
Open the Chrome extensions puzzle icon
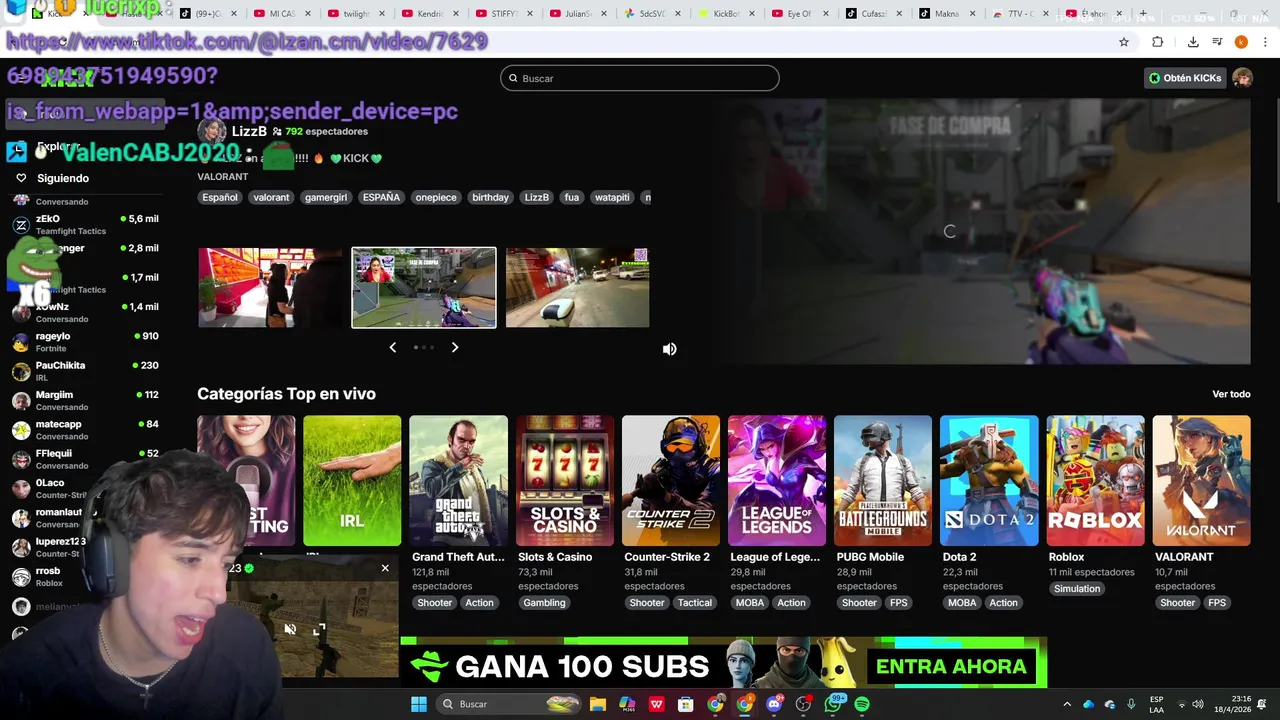point(1158,42)
